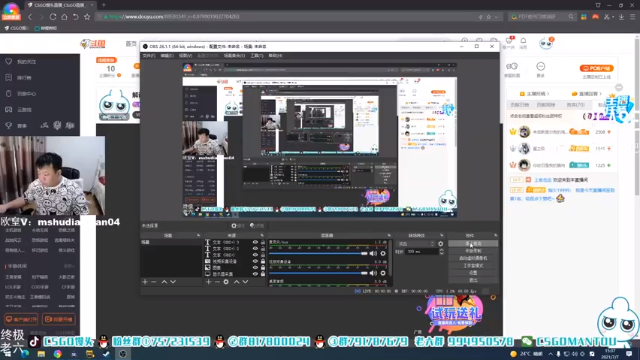Open the 工具(T) menu in OBS

pos(257,56)
